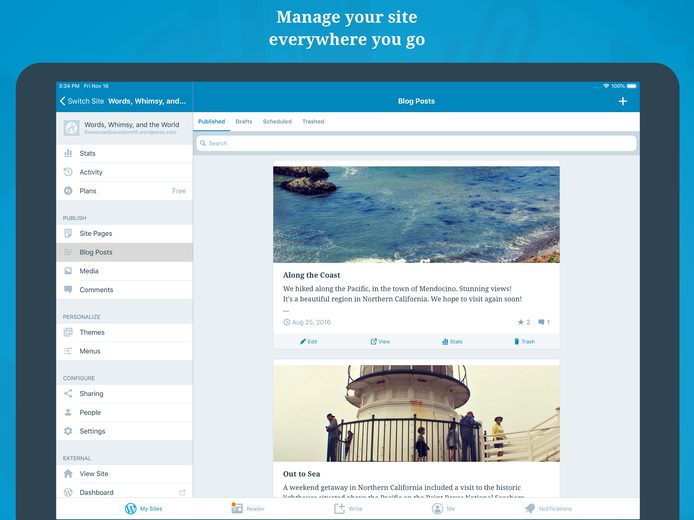This screenshot has height=520, width=694.
Task: Click the Wi-Fi status icon
Action: point(606,86)
